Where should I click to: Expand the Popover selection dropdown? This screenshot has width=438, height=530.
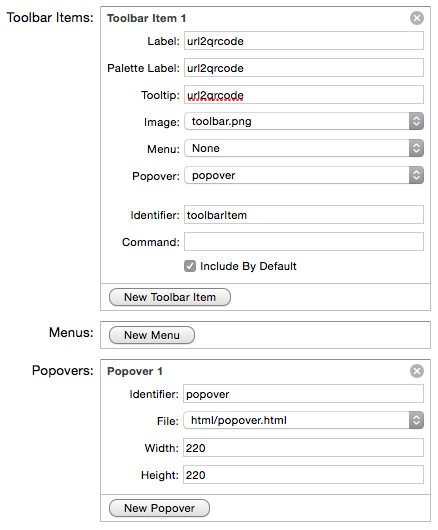coord(304,175)
